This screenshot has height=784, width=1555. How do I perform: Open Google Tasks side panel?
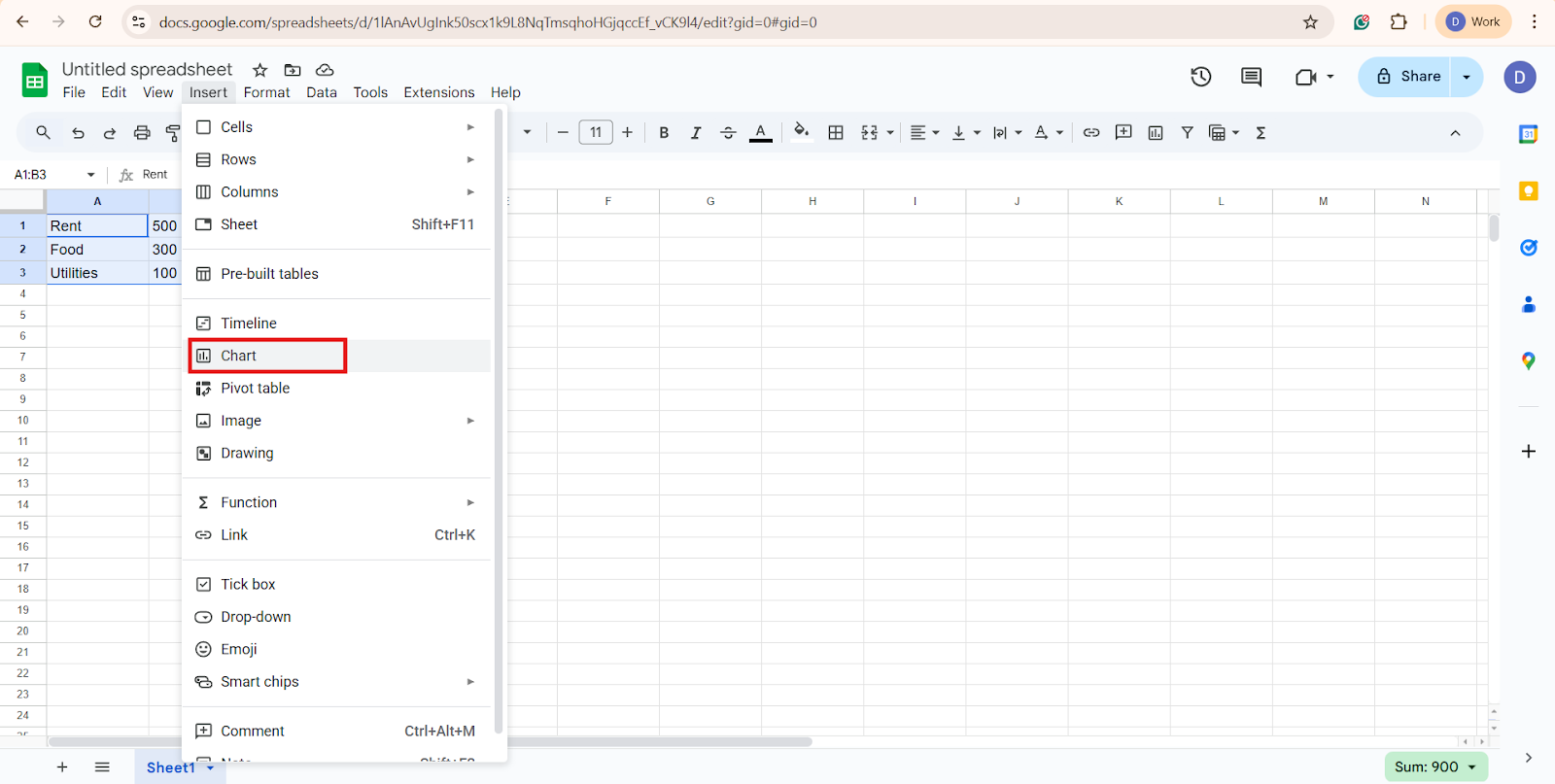pos(1529,248)
